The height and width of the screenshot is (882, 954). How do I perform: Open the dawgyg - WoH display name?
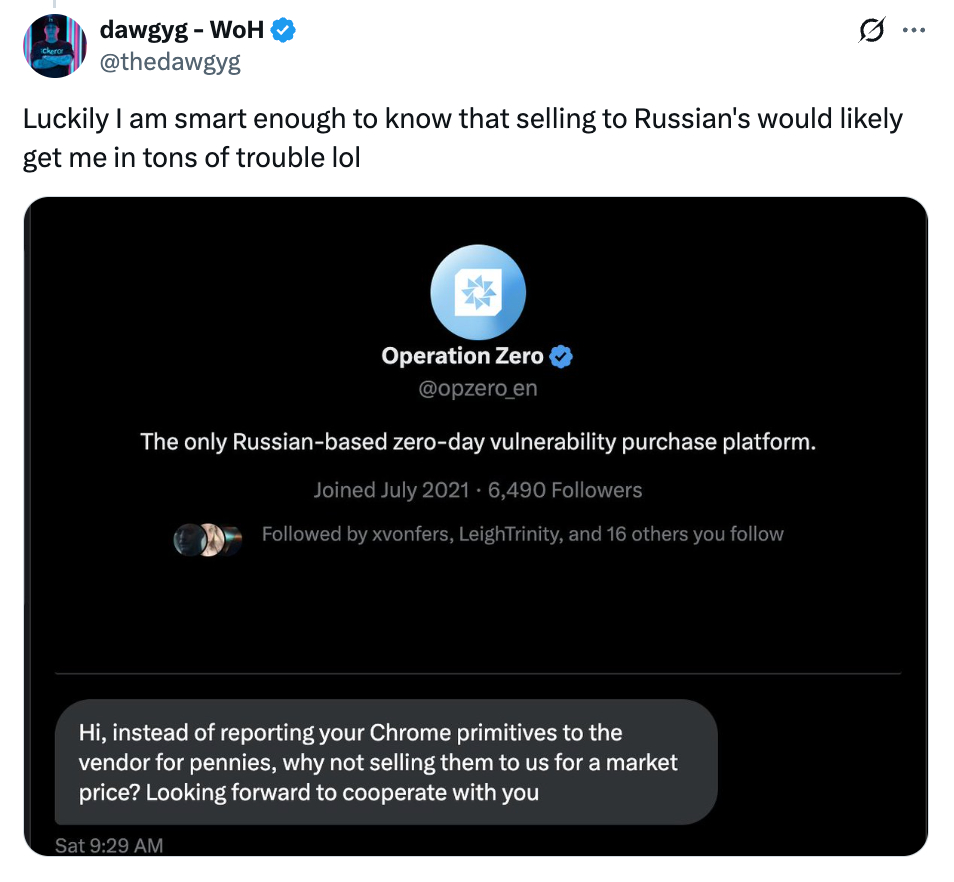pos(181,31)
